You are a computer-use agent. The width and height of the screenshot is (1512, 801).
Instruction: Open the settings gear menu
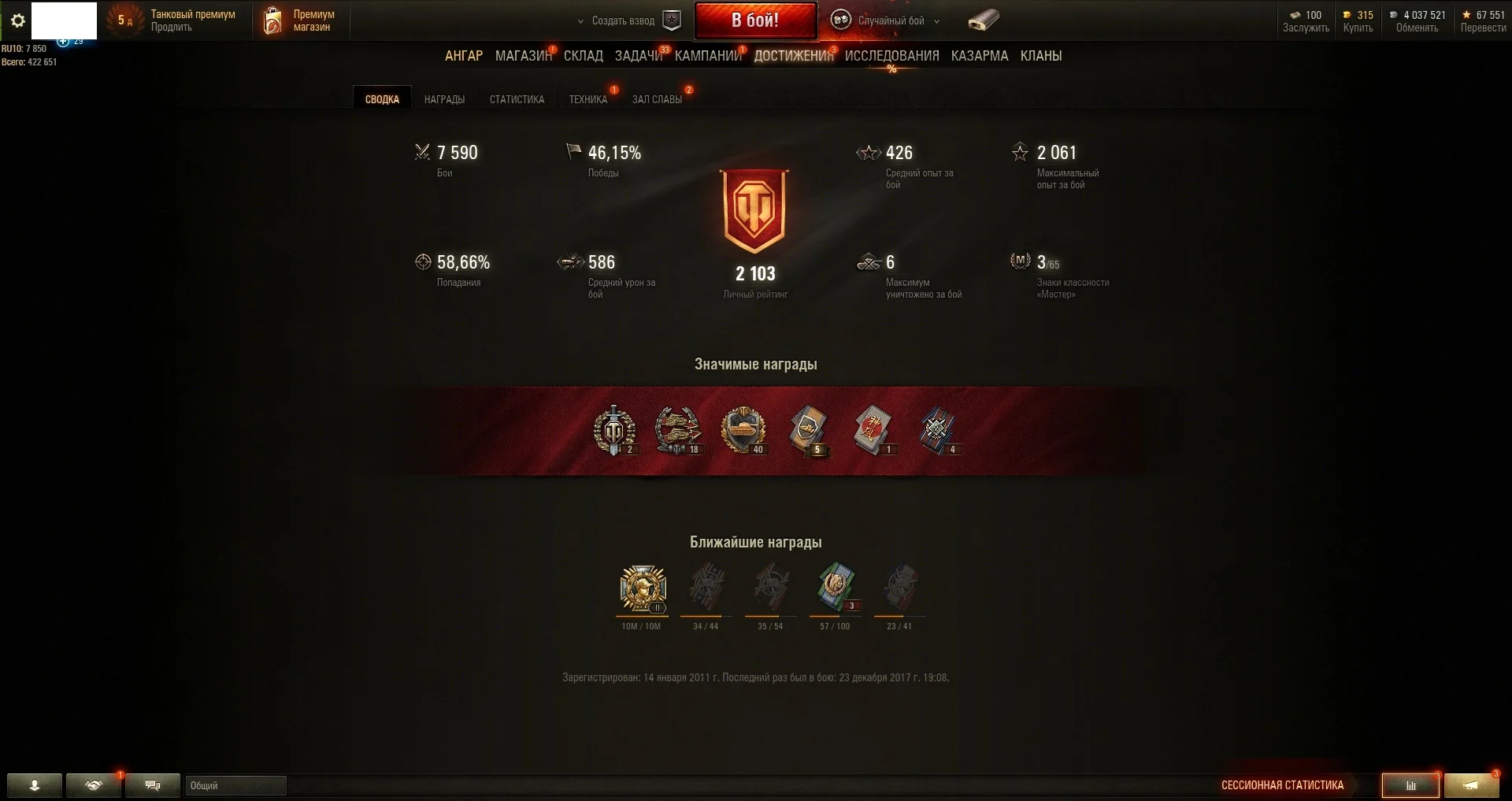click(17, 20)
